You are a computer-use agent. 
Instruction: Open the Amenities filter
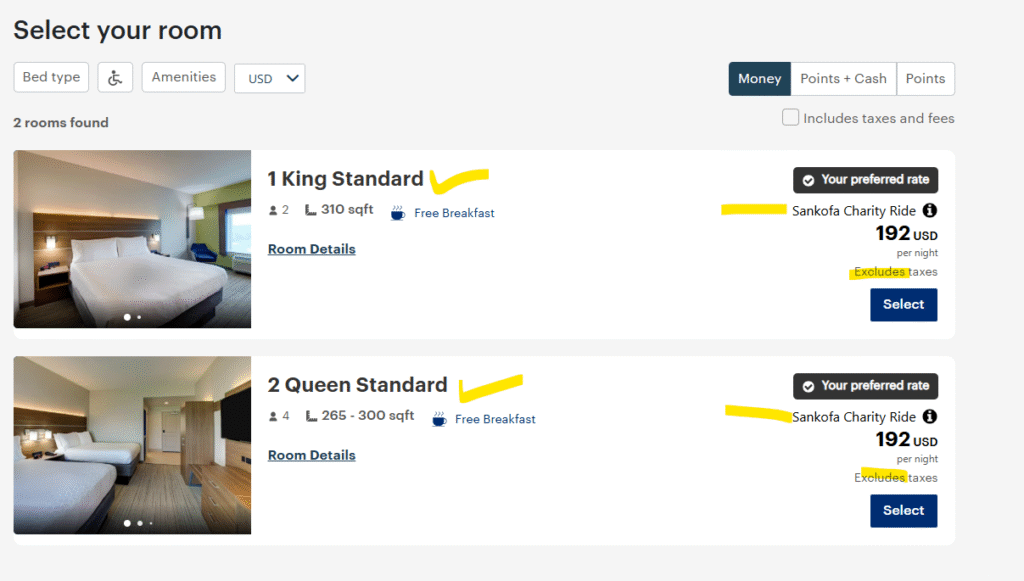183,78
